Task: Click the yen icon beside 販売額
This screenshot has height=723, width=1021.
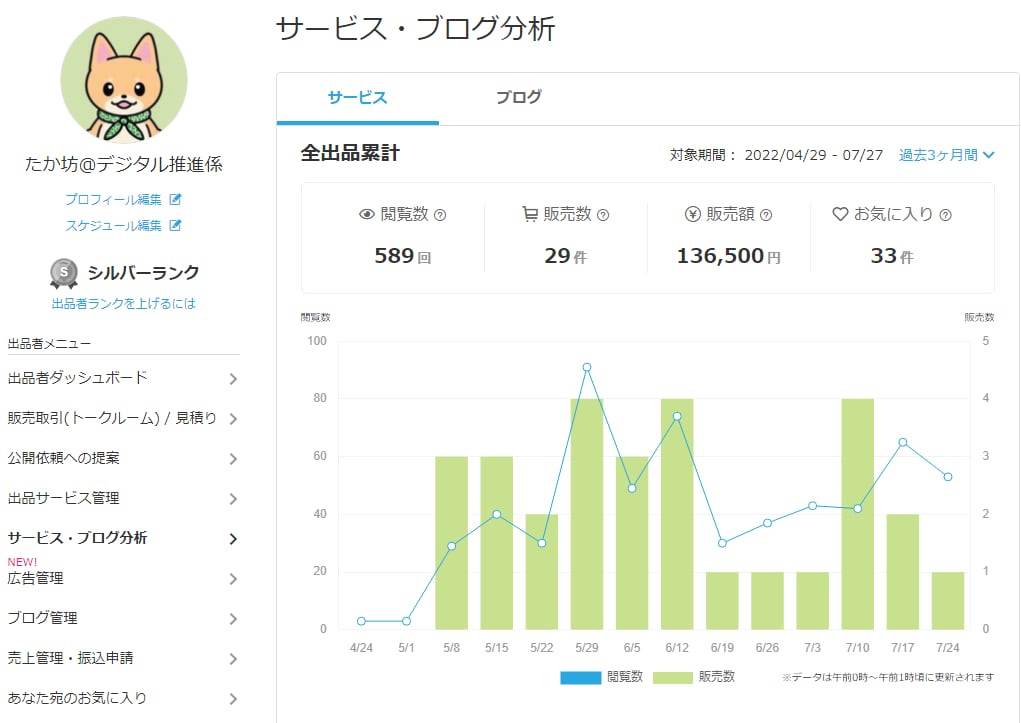Action: tap(693, 214)
